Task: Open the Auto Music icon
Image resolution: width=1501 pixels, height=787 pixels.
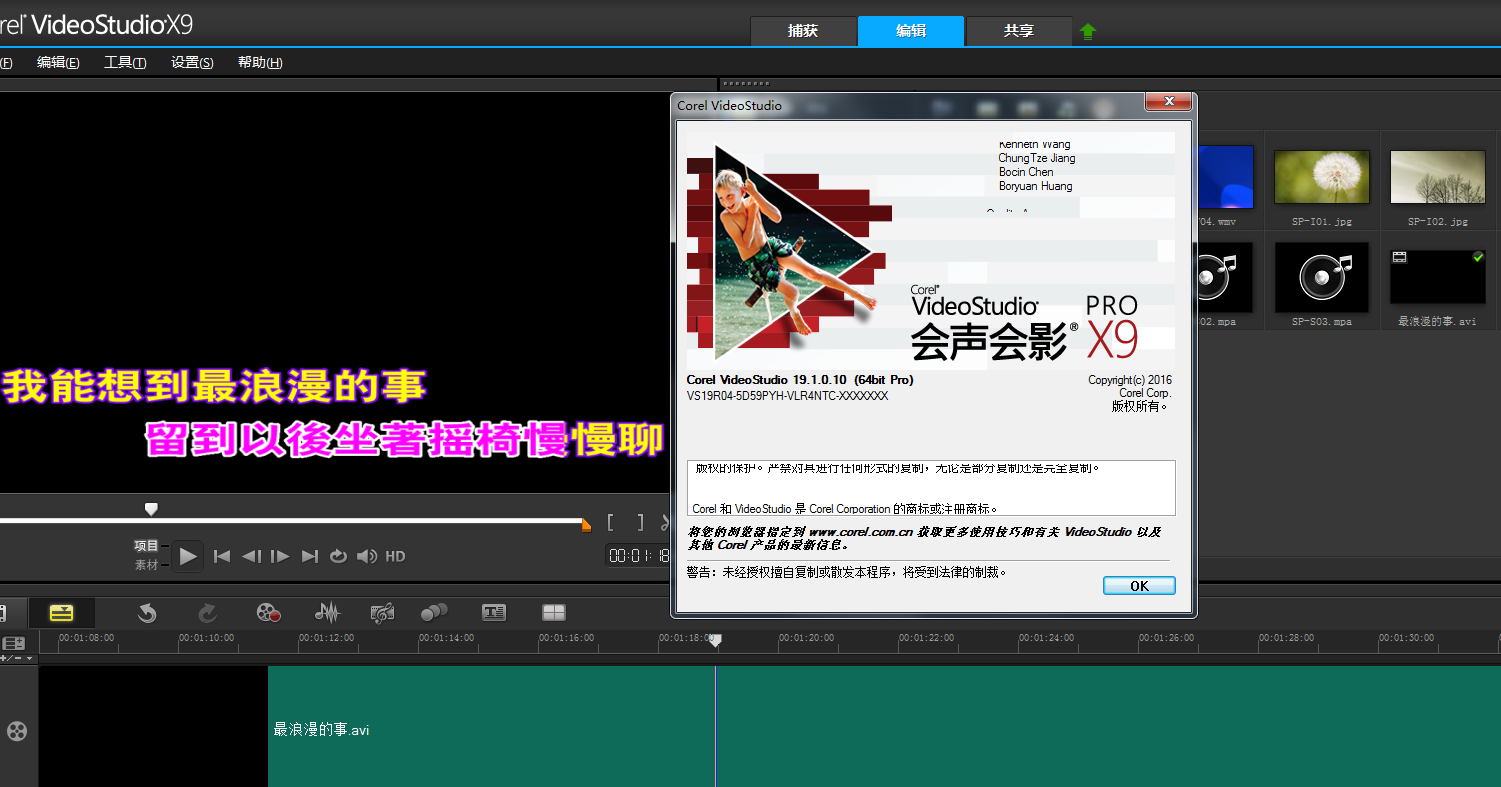Action: coord(382,613)
